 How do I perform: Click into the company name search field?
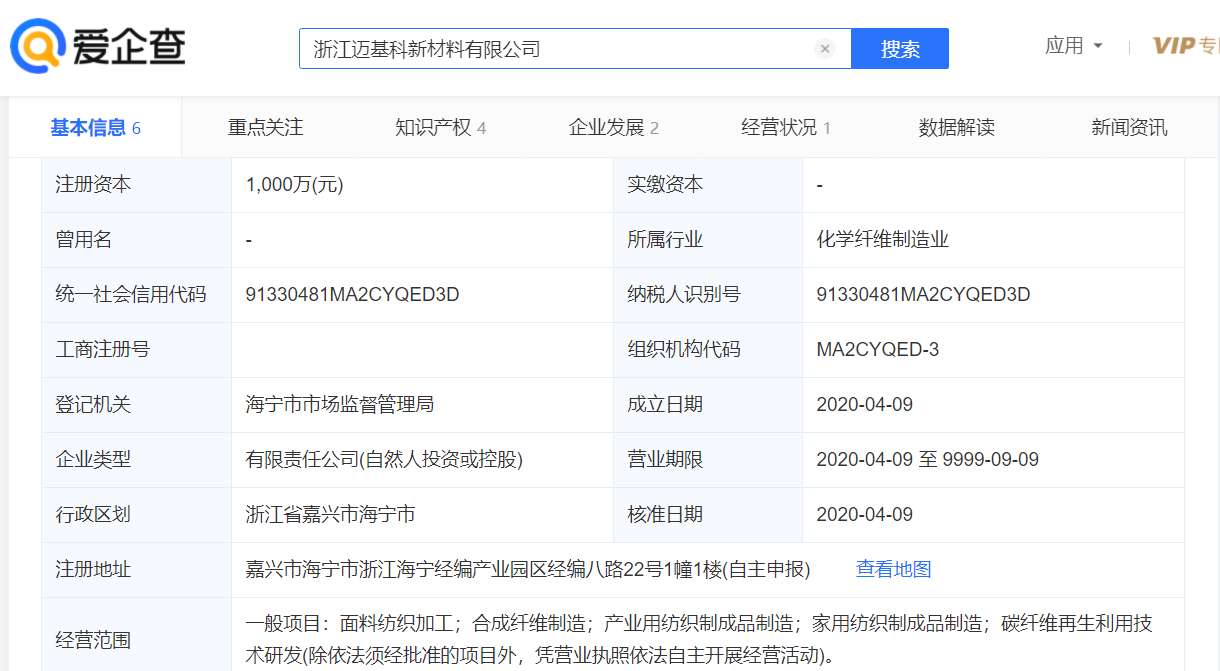[560, 49]
